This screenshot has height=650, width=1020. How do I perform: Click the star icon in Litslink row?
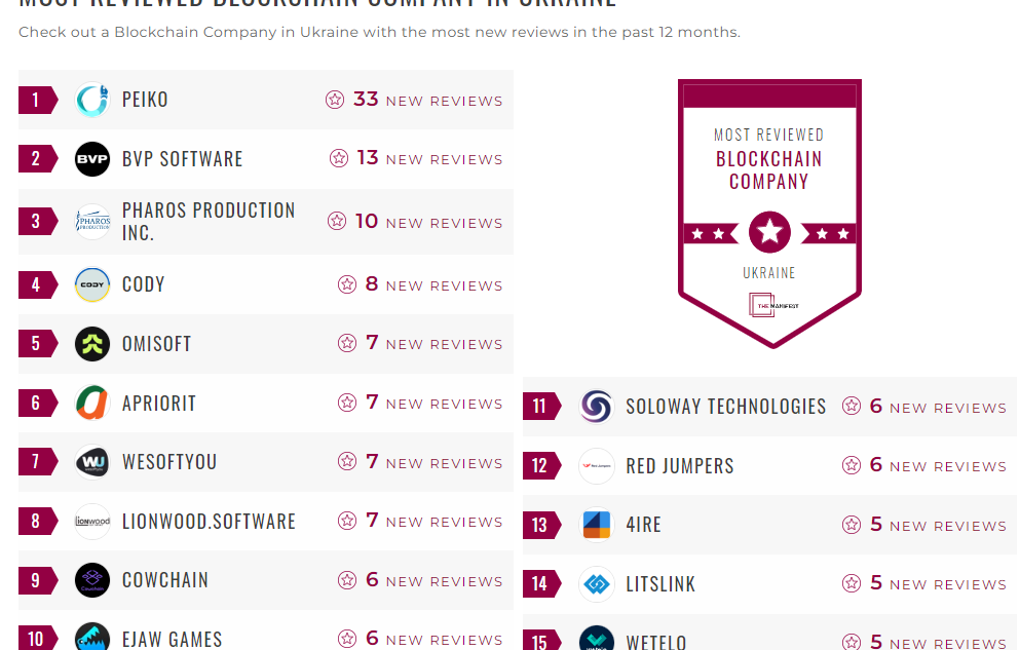point(851,583)
